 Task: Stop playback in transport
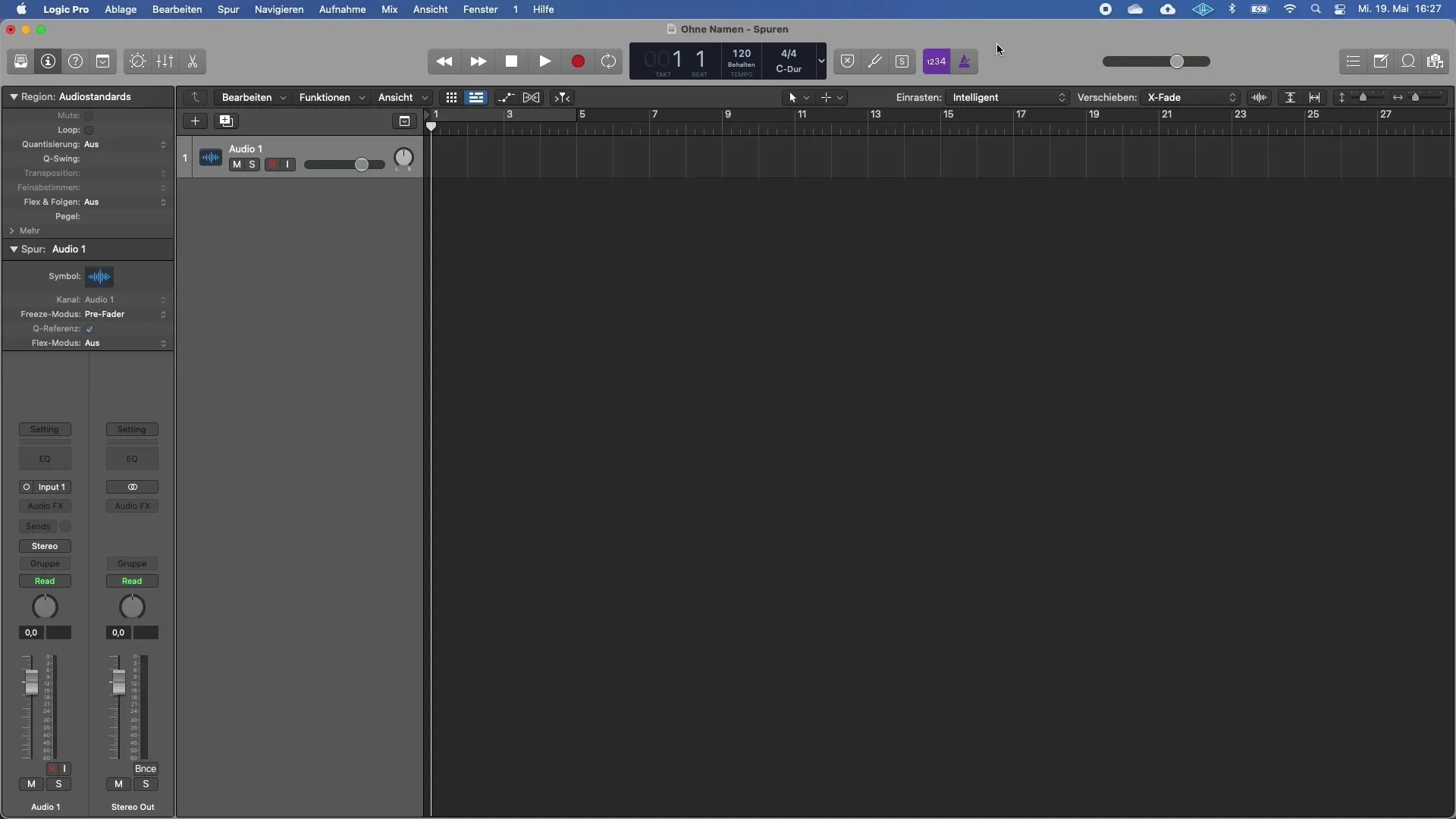[x=512, y=61]
